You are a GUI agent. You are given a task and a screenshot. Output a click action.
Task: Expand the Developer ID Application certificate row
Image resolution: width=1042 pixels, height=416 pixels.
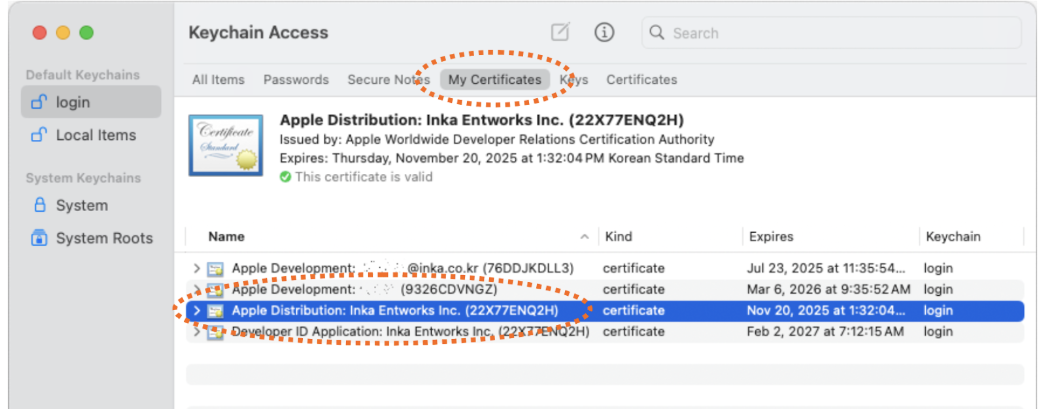(x=197, y=331)
